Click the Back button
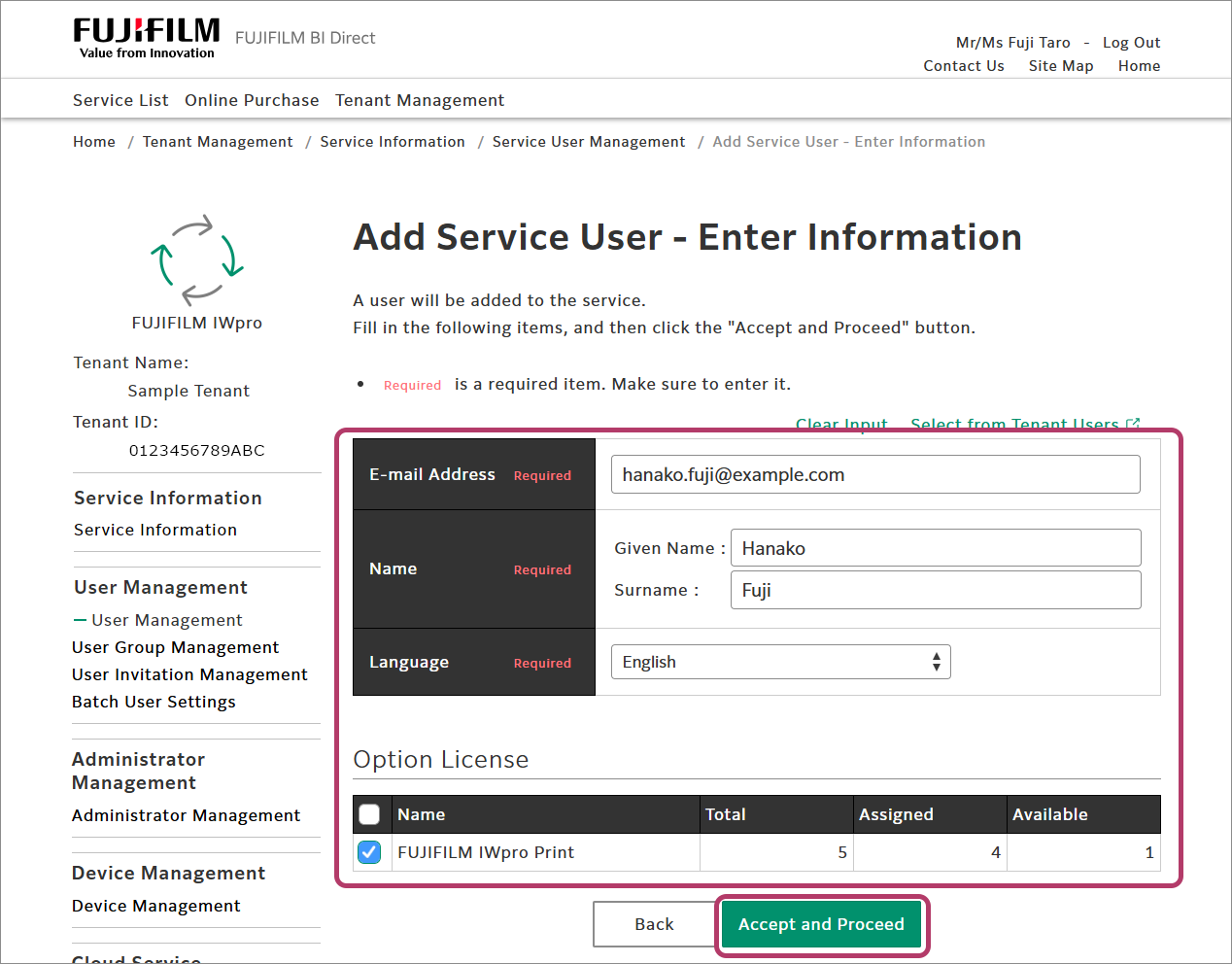This screenshot has width=1232, height=964. coord(654,924)
